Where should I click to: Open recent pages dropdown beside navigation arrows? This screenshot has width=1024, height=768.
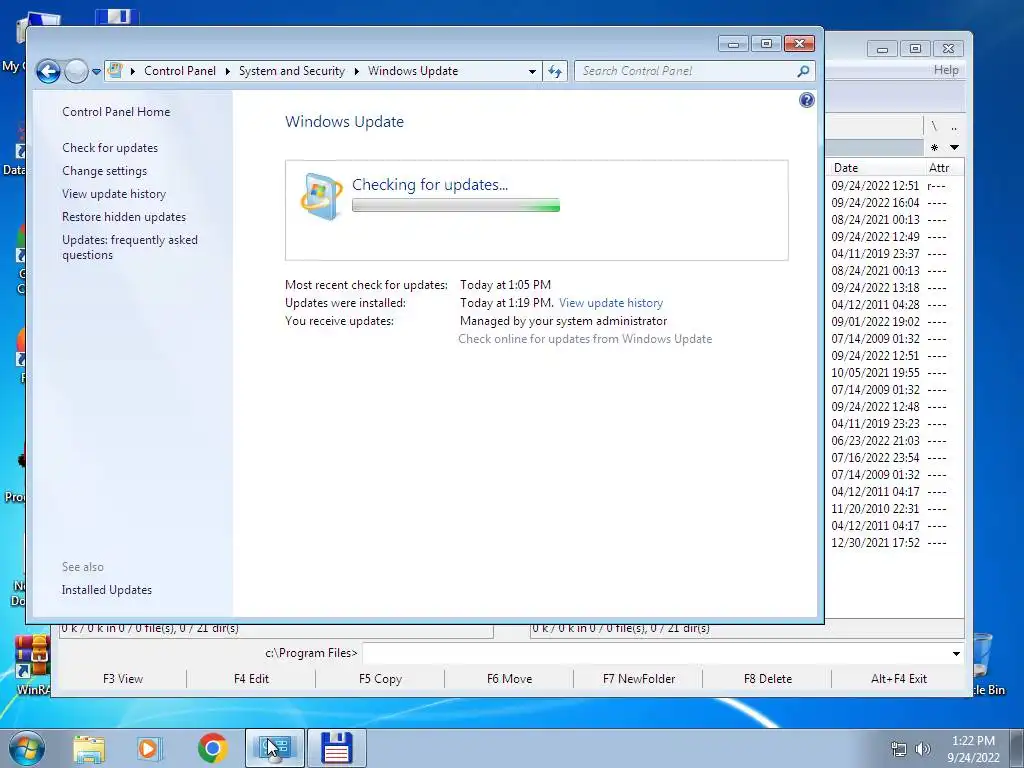pos(96,72)
